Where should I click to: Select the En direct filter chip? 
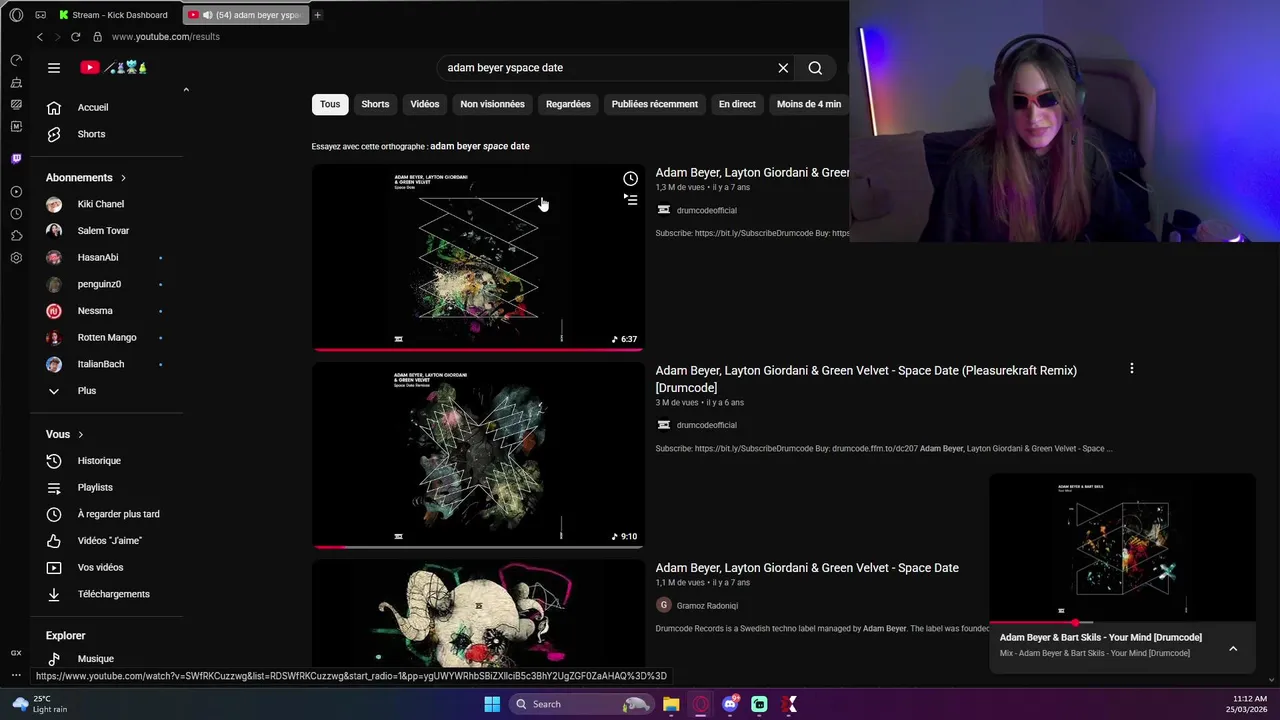(x=737, y=104)
